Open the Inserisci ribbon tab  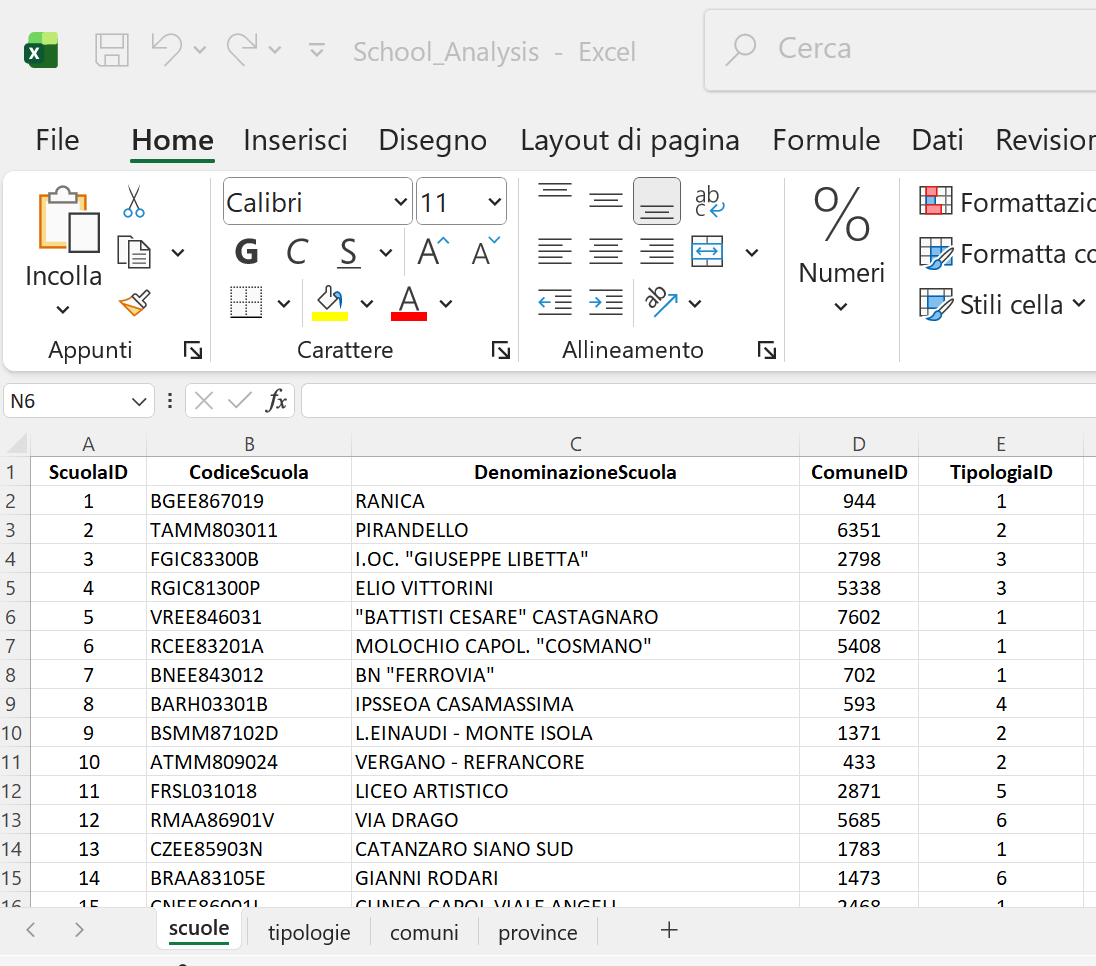point(295,140)
